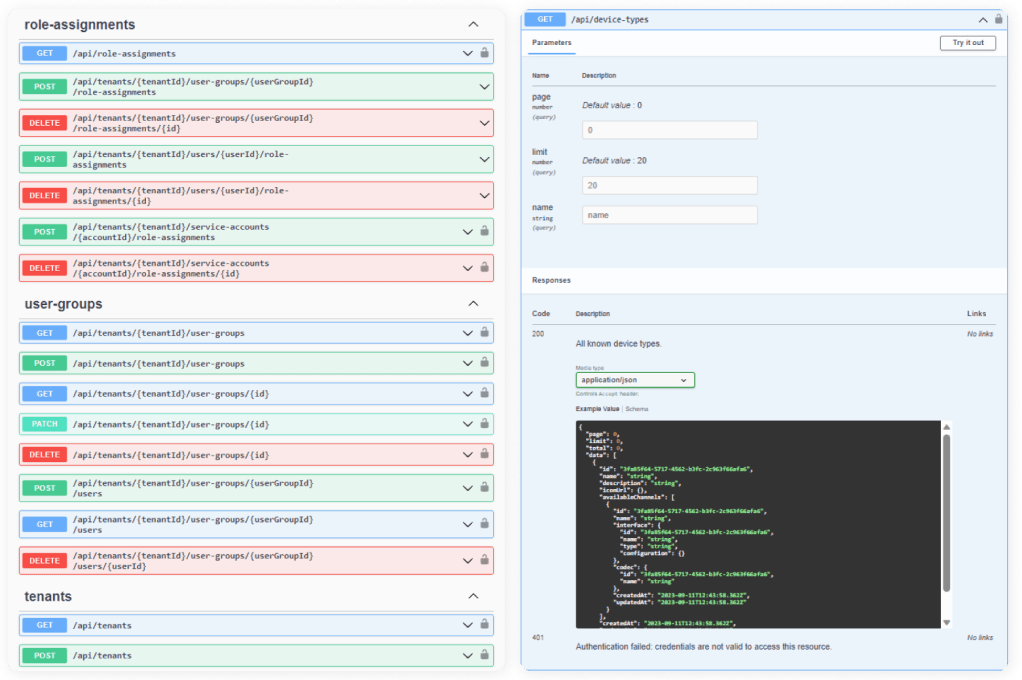Collapse the user-groups section
Screen dimensions: 1022x680
tap(473, 303)
